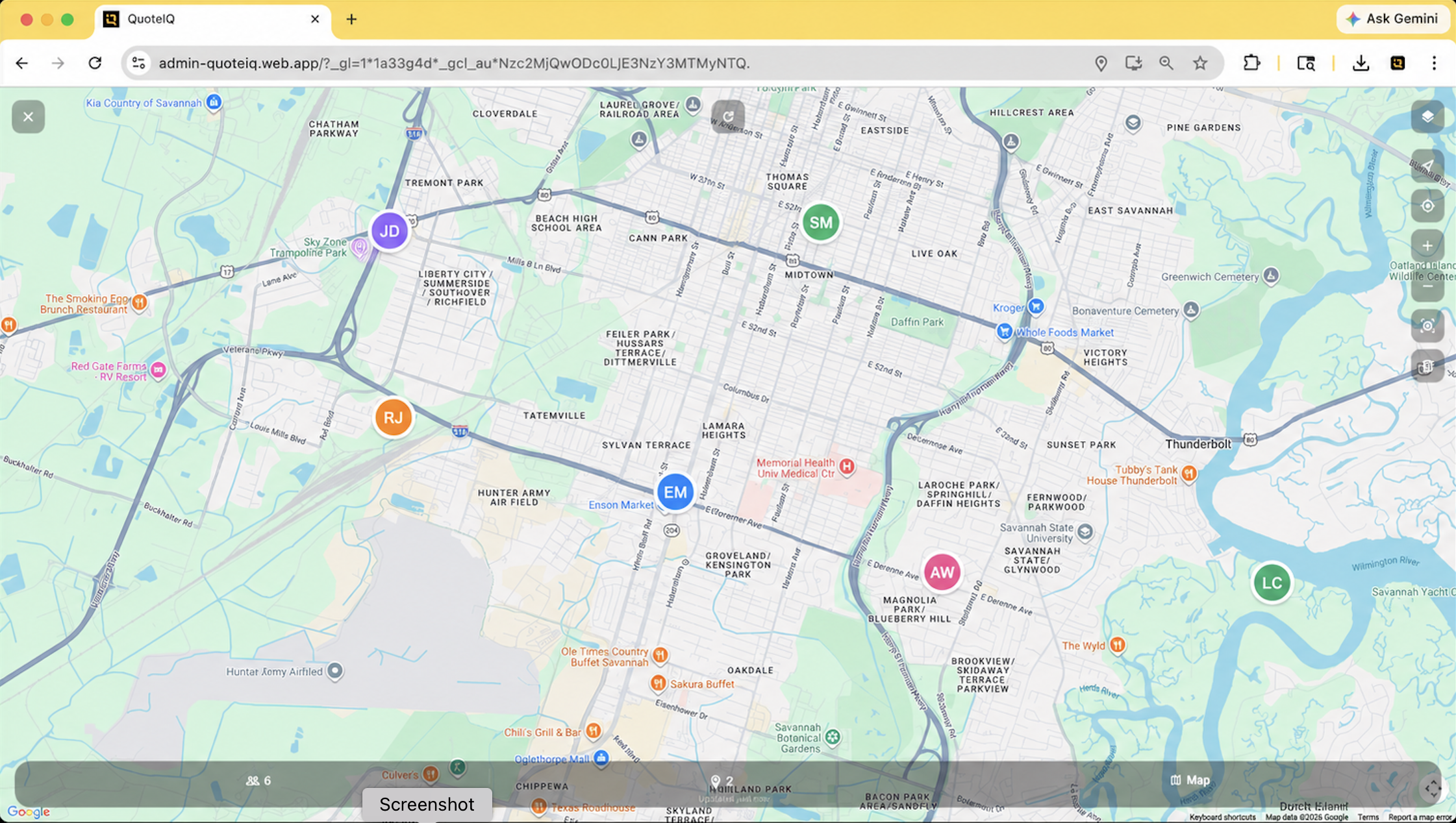The width and height of the screenshot is (1456, 823).
Task: Click the Ole Times Country Buffet pin
Action: point(660,655)
